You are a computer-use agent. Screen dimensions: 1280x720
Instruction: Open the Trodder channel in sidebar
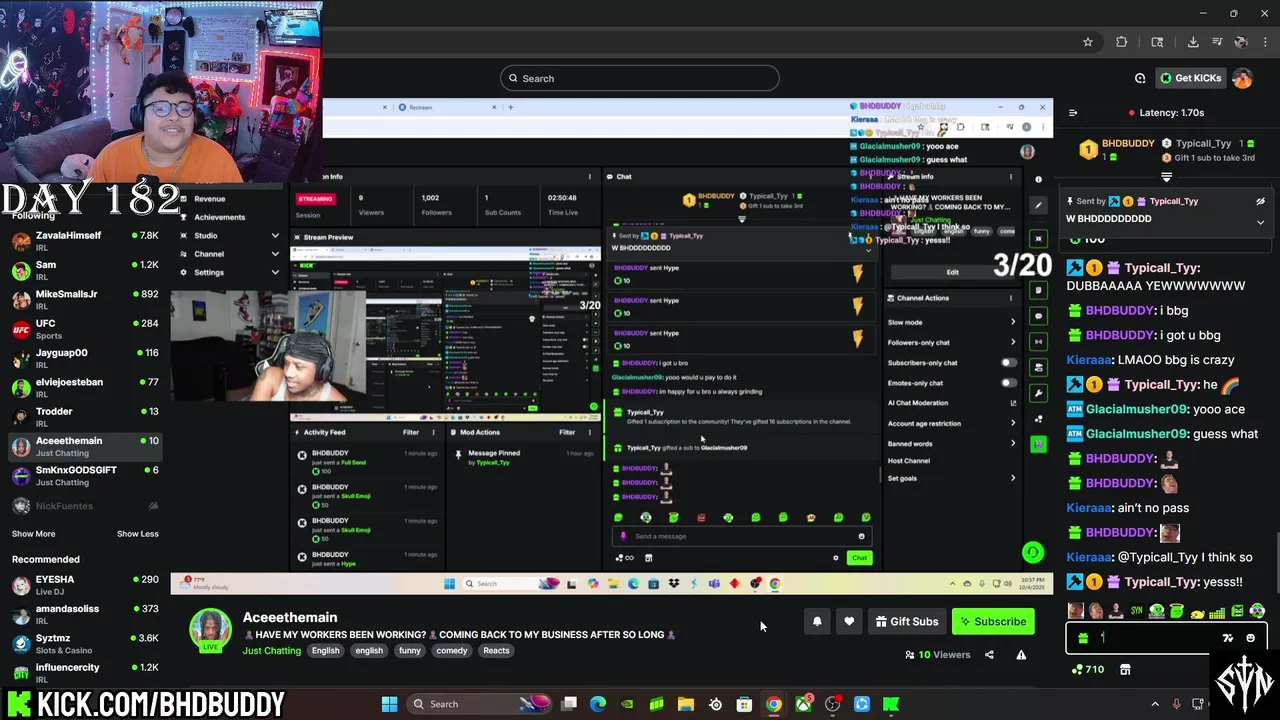tap(85, 417)
